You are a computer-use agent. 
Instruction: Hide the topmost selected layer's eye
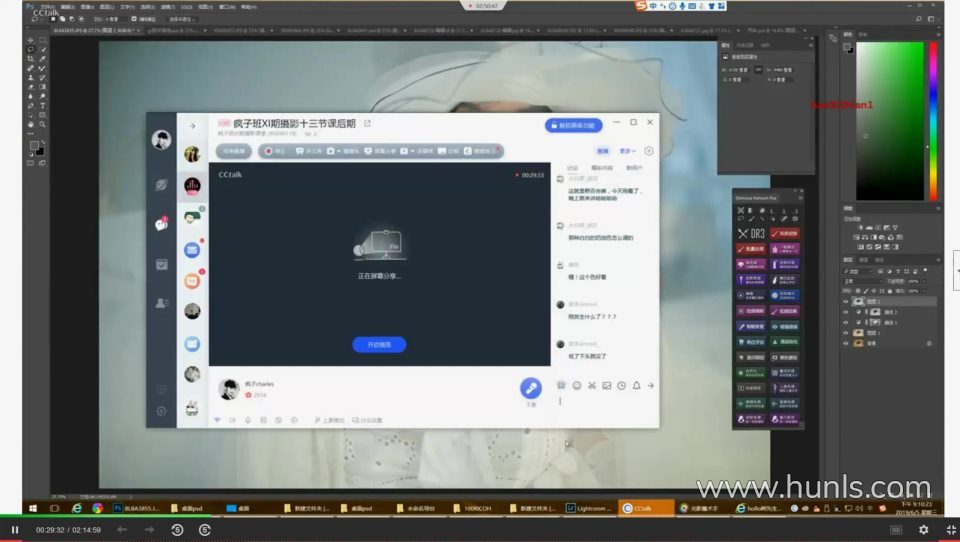tap(846, 302)
